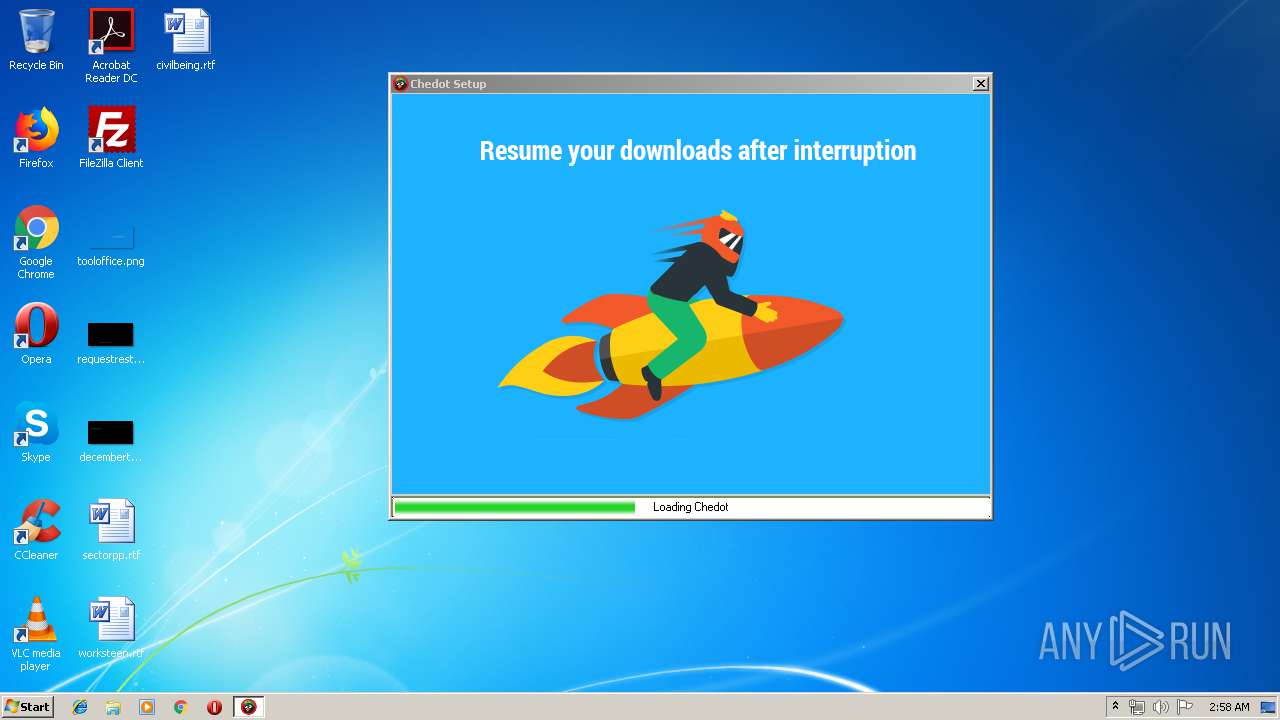Open Windows Media Player from taskbar
The width and height of the screenshot is (1280, 720).
coord(147,707)
